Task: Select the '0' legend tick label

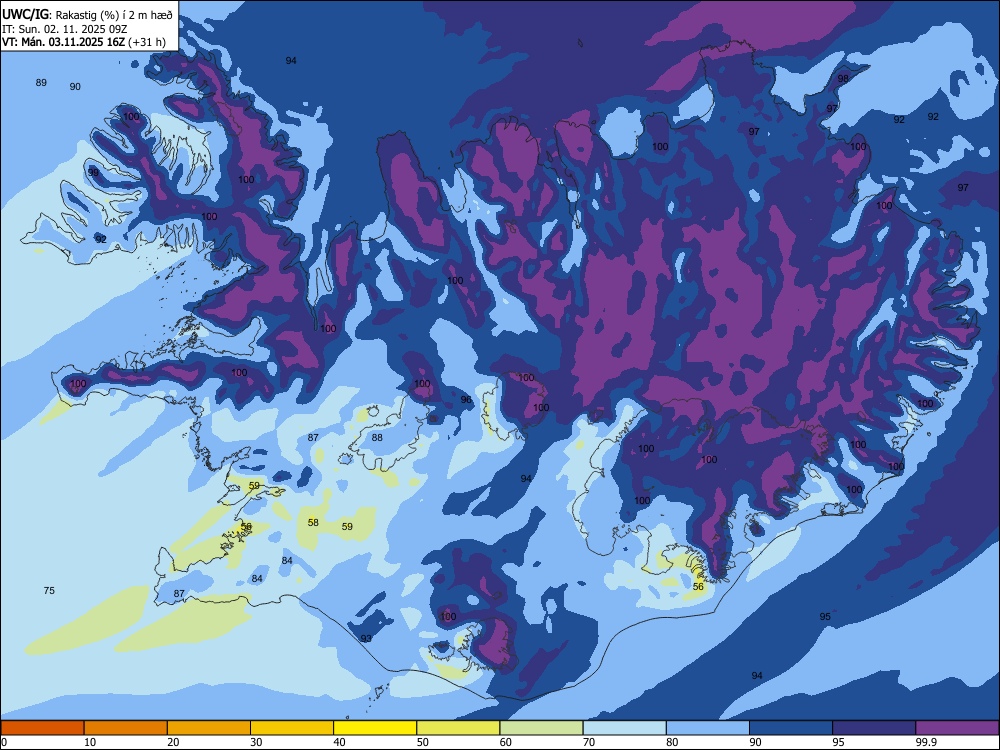Action: point(4,742)
